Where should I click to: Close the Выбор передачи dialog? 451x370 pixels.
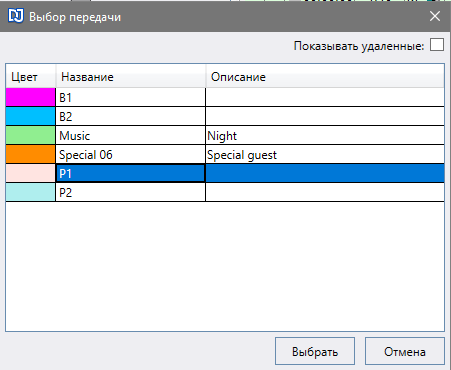click(435, 16)
